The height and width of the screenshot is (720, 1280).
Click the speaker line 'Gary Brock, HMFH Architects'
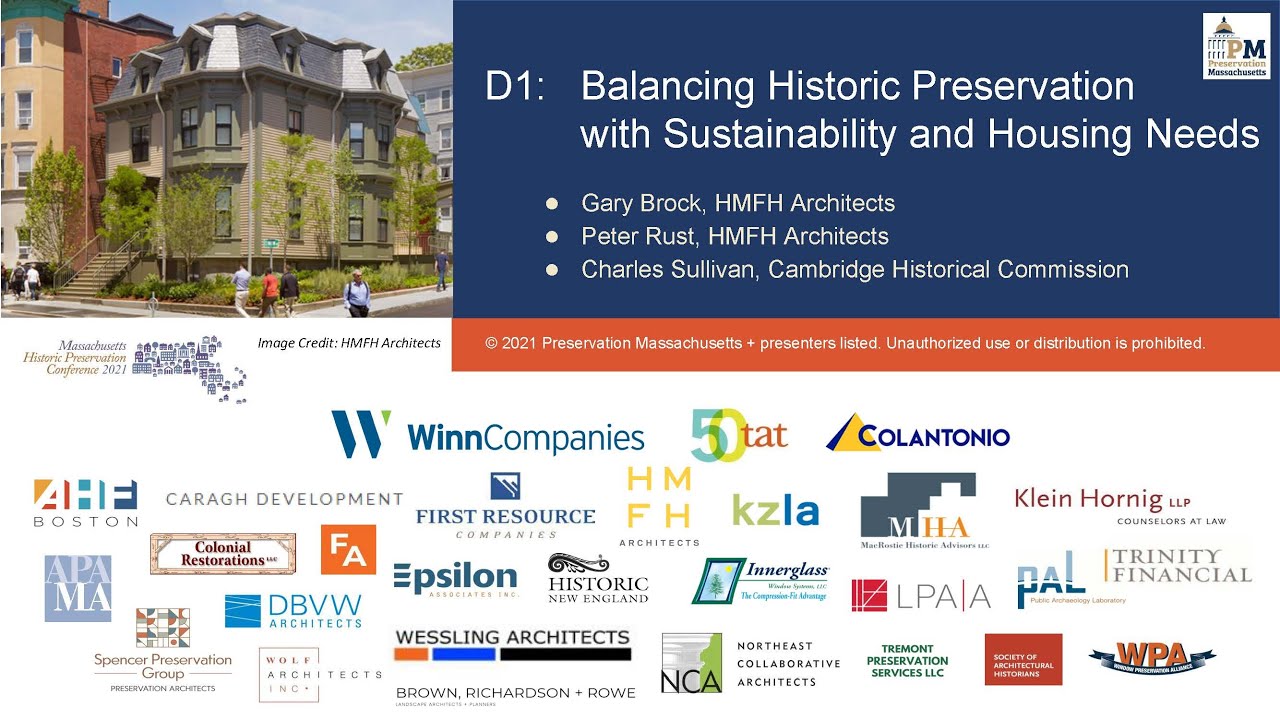tap(738, 203)
